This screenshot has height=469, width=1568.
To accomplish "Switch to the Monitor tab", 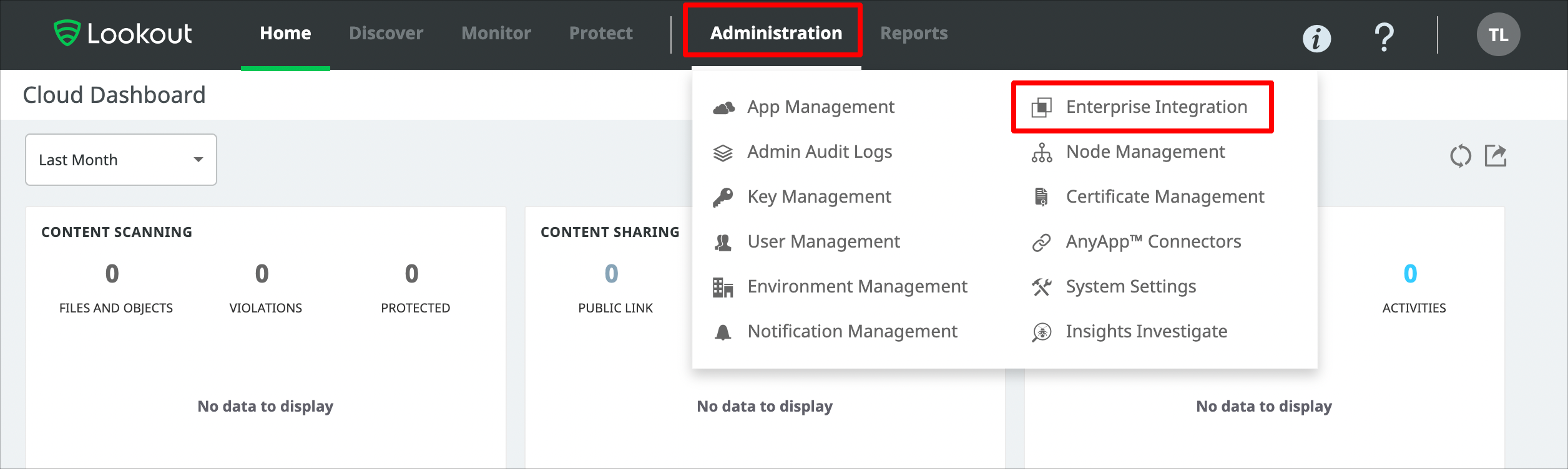I will (496, 33).
